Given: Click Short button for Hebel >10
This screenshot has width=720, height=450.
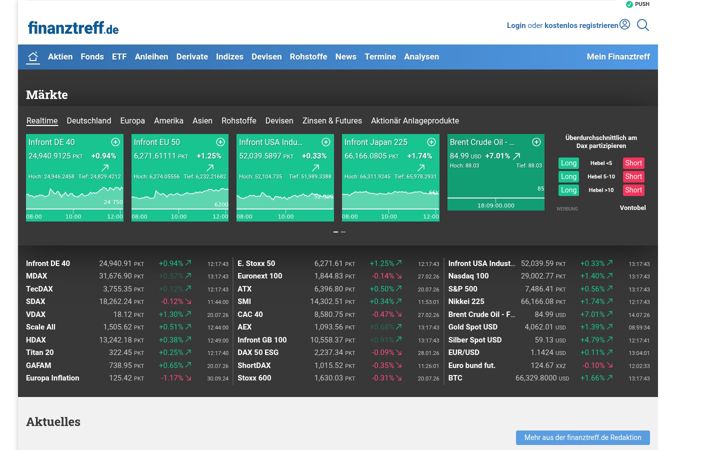Looking at the screenshot, I should point(633,190).
